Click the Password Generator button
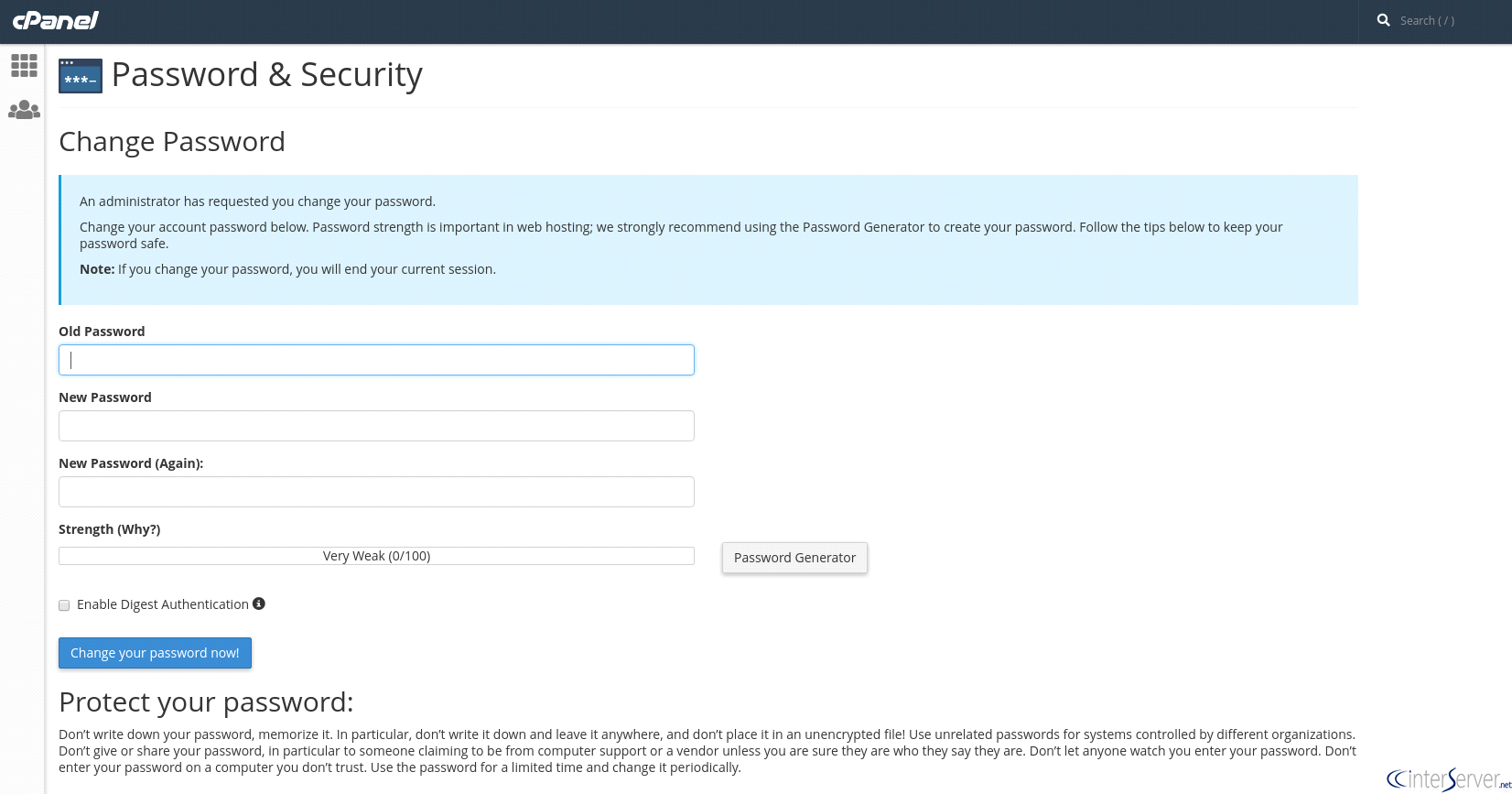 pyautogui.click(x=794, y=558)
